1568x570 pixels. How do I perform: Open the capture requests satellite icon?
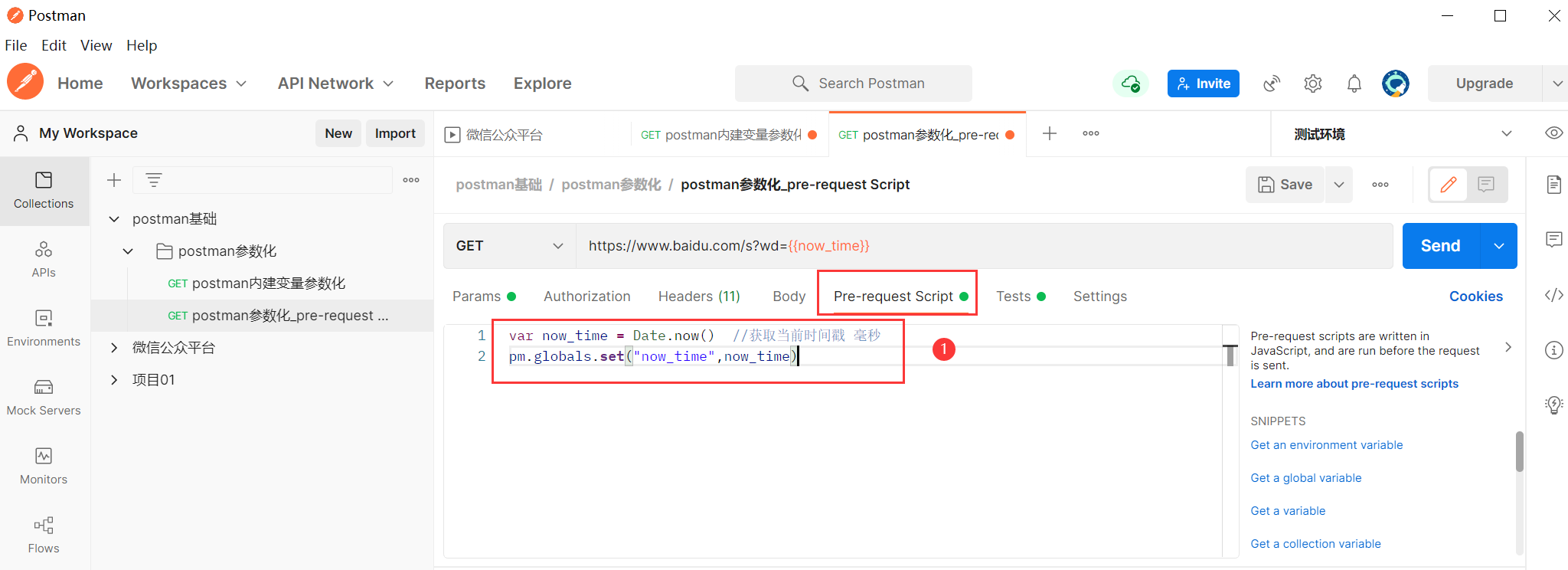(x=1272, y=84)
